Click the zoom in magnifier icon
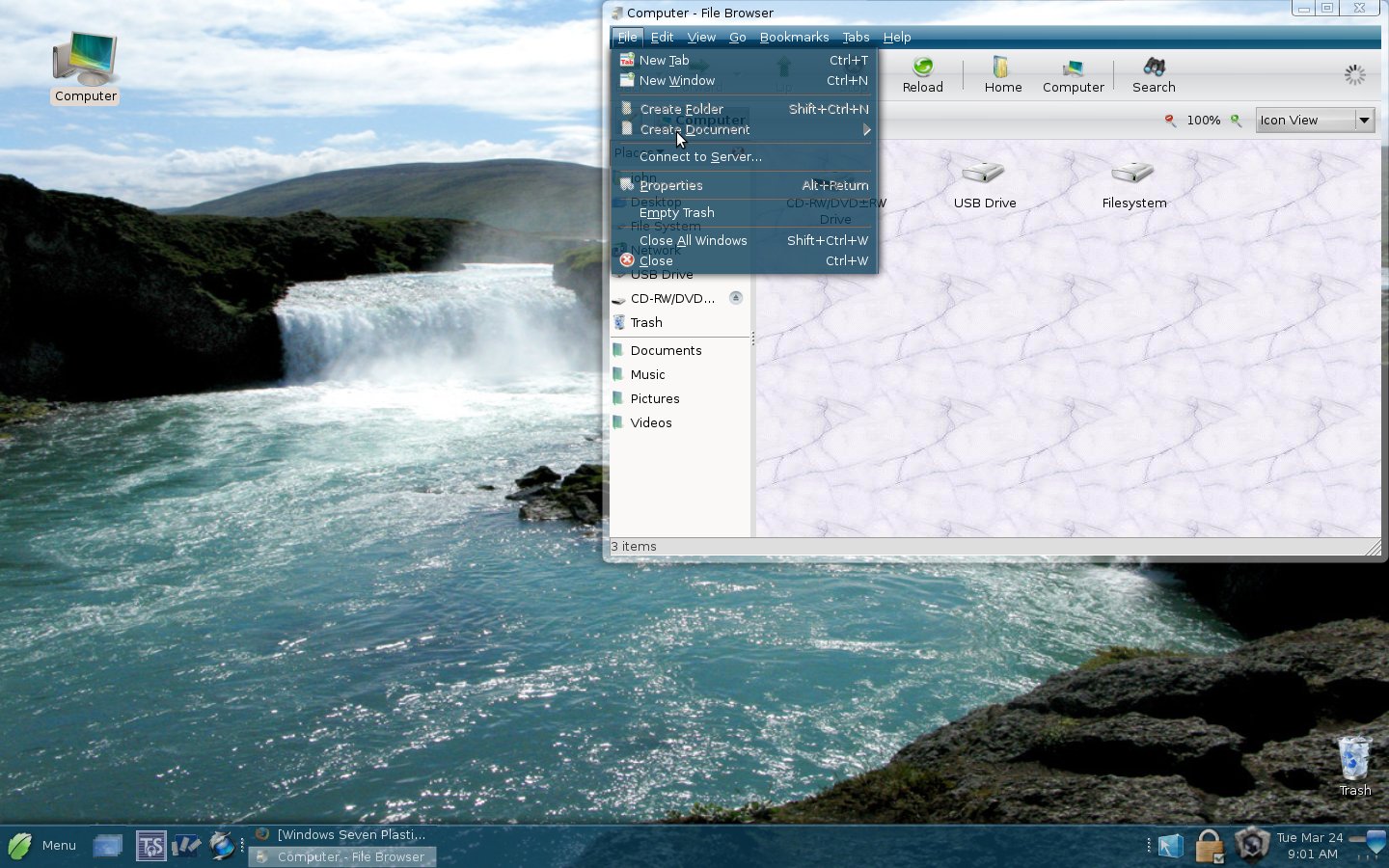The image size is (1389, 868). click(x=1236, y=121)
